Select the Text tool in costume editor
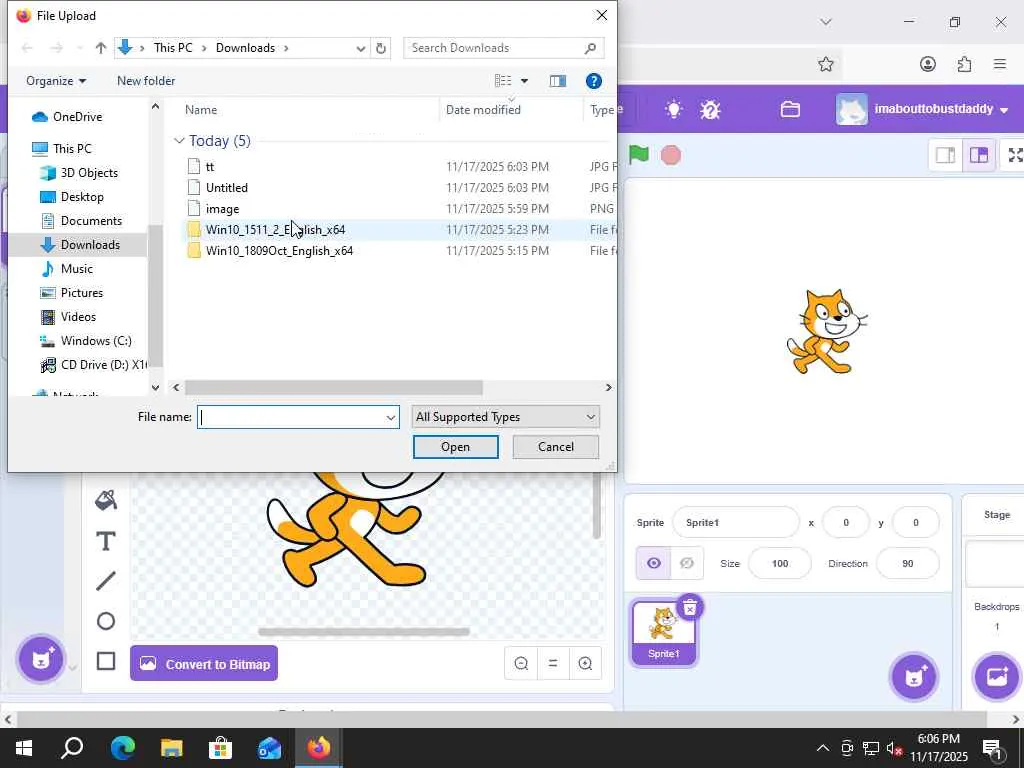 [106, 541]
